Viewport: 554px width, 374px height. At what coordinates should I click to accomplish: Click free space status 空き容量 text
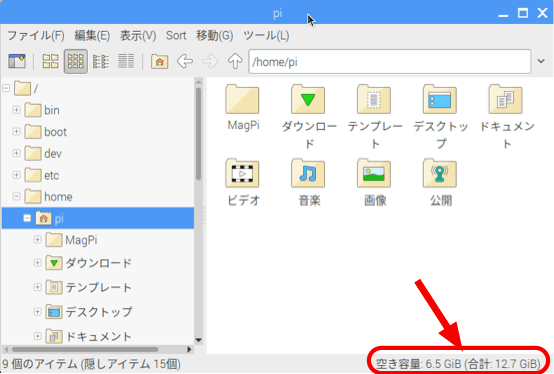pyautogui.click(x=458, y=364)
